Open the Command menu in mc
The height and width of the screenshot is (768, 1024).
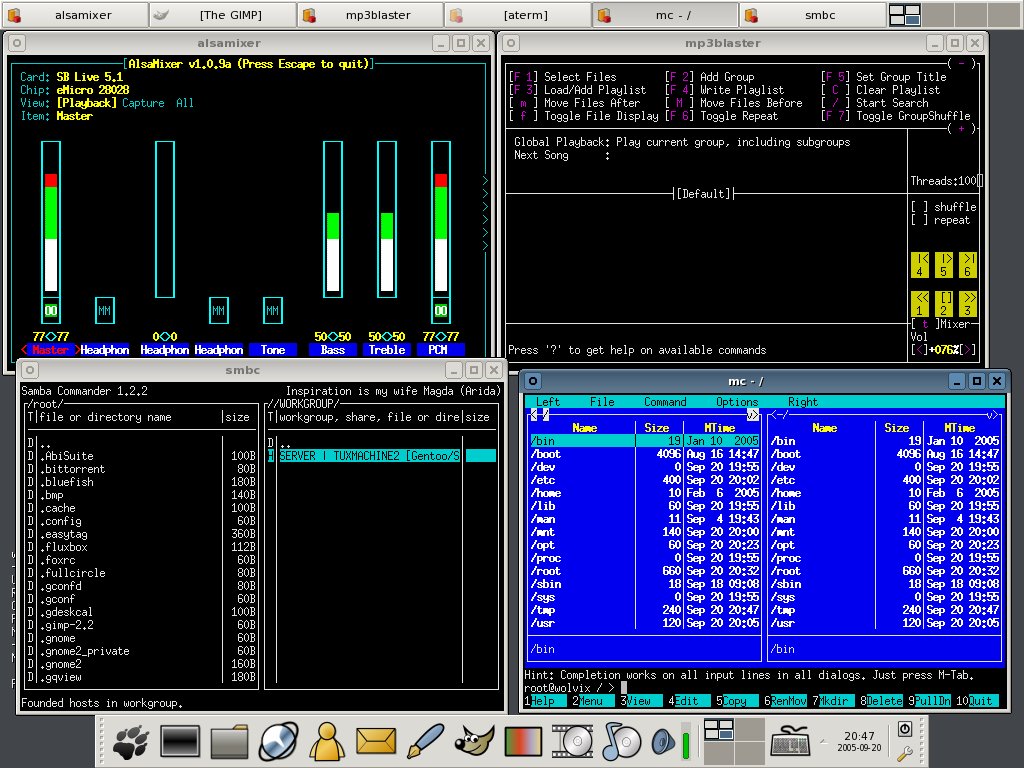click(665, 402)
